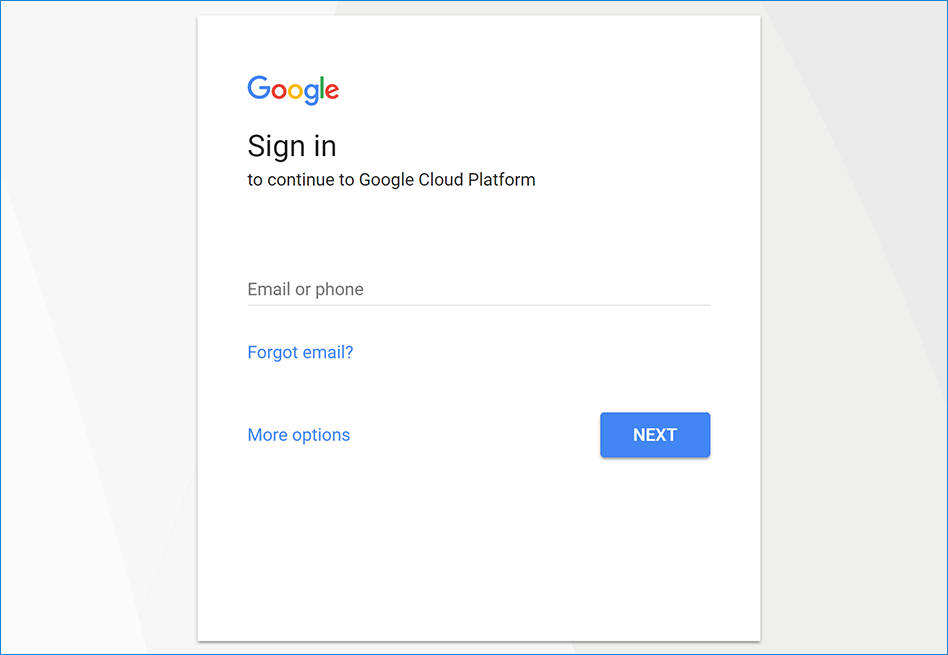Click the underline beneath the email field
948x655 pixels.
(x=478, y=304)
